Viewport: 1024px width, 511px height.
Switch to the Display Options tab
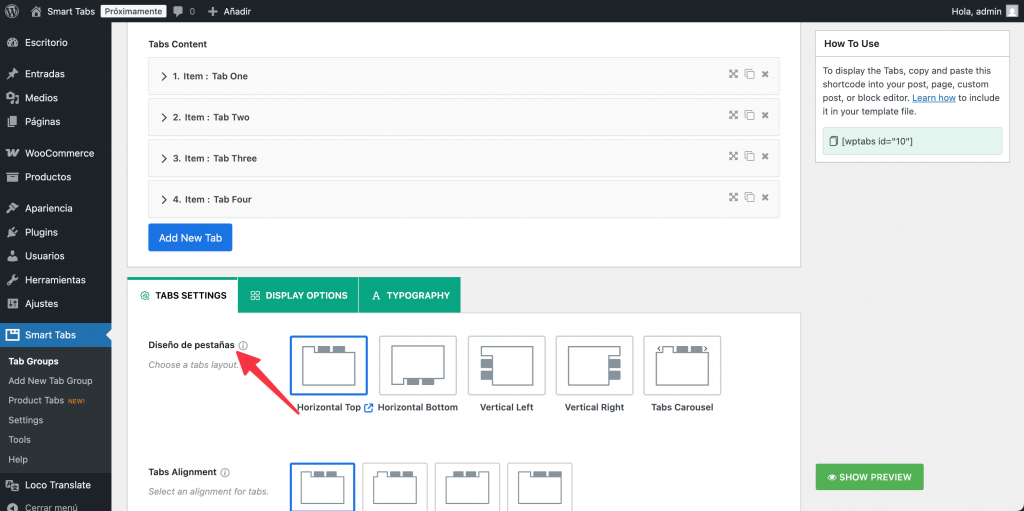point(298,295)
